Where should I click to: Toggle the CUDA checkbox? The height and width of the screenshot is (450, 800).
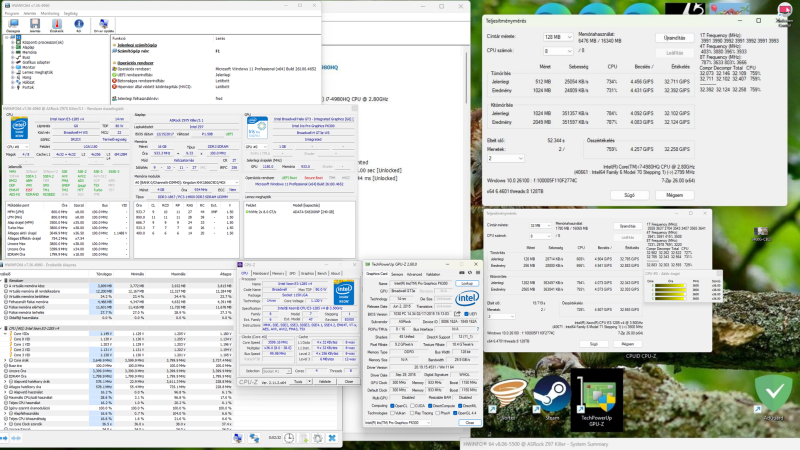click(x=412, y=406)
